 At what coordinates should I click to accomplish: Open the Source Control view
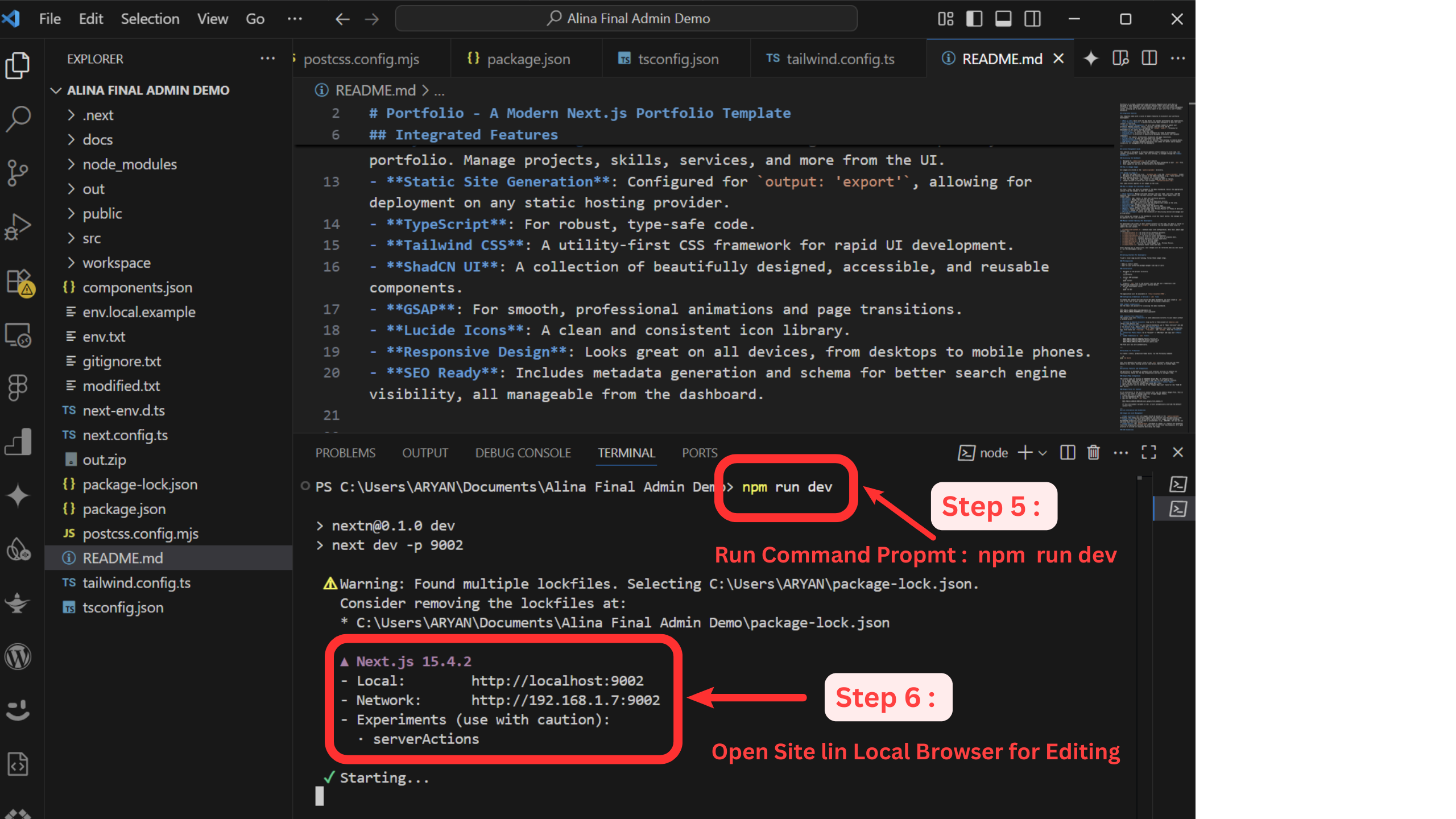point(18,172)
